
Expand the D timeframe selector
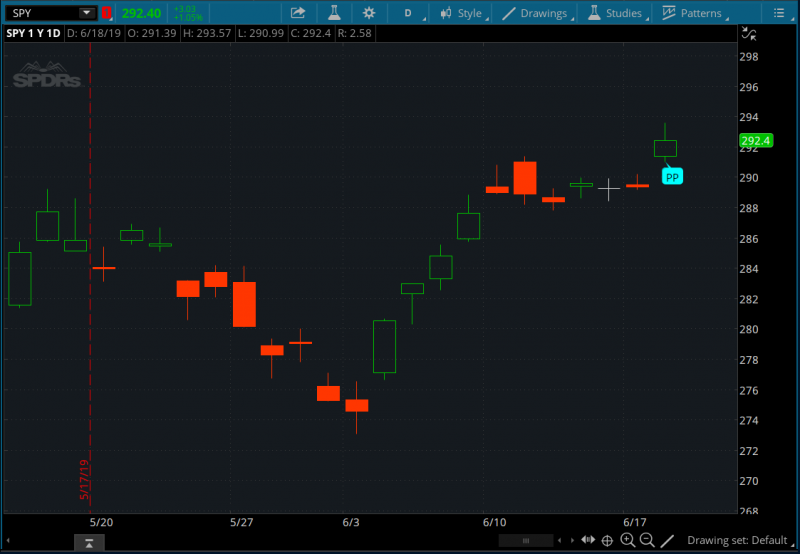coord(408,13)
